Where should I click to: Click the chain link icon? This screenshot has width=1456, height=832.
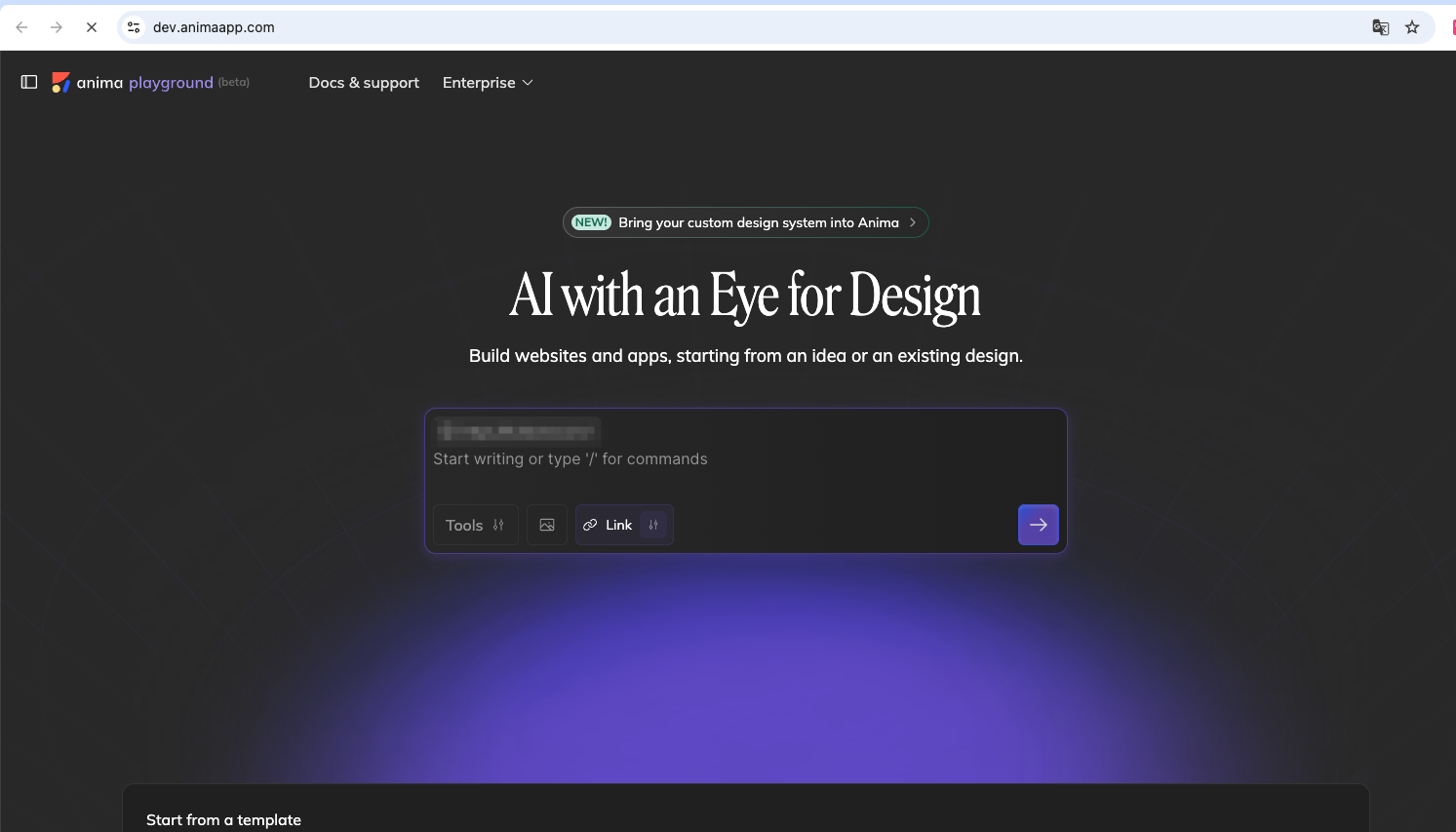[590, 525]
